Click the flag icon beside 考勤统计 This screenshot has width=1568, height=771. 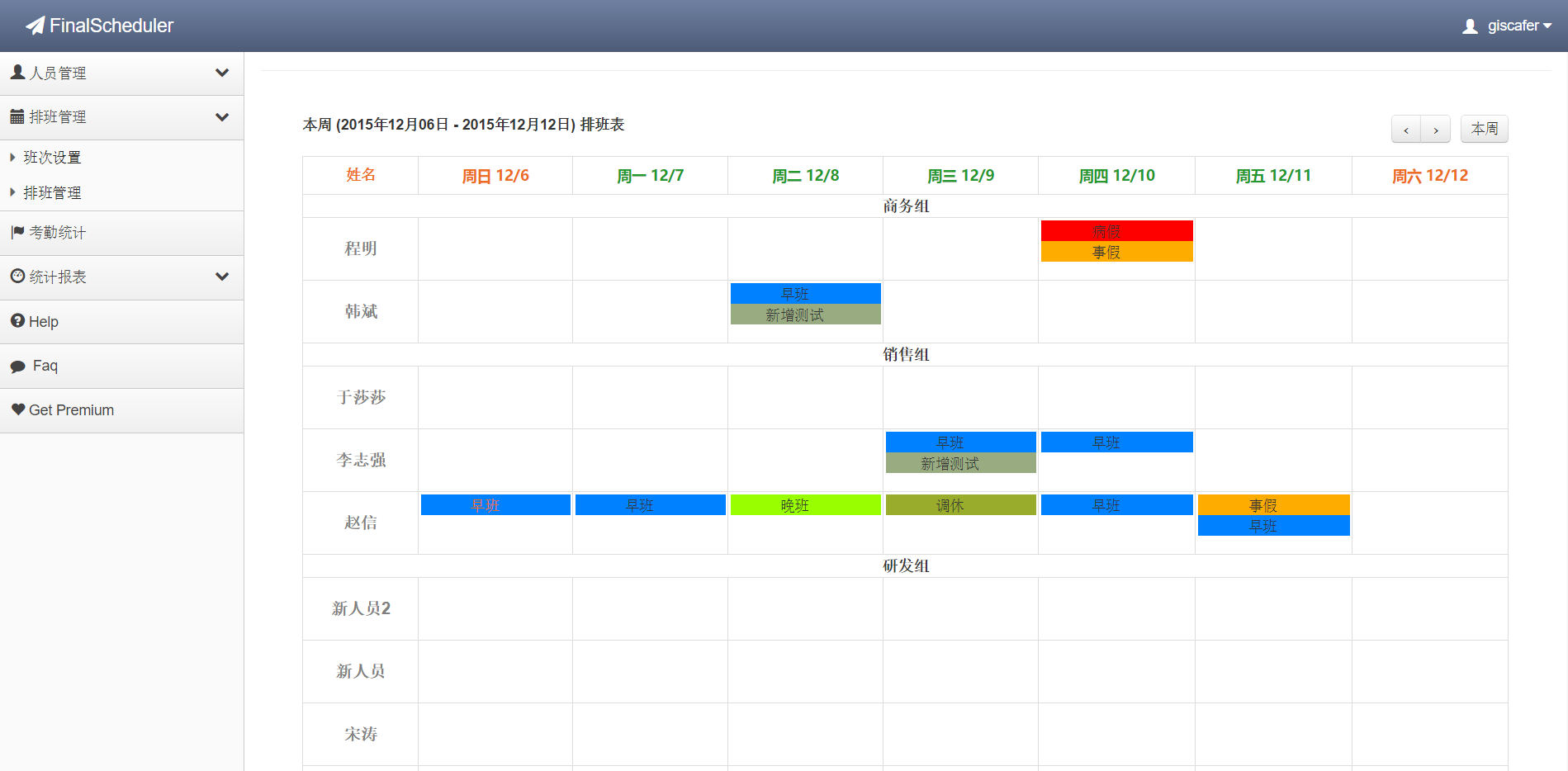coord(17,233)
